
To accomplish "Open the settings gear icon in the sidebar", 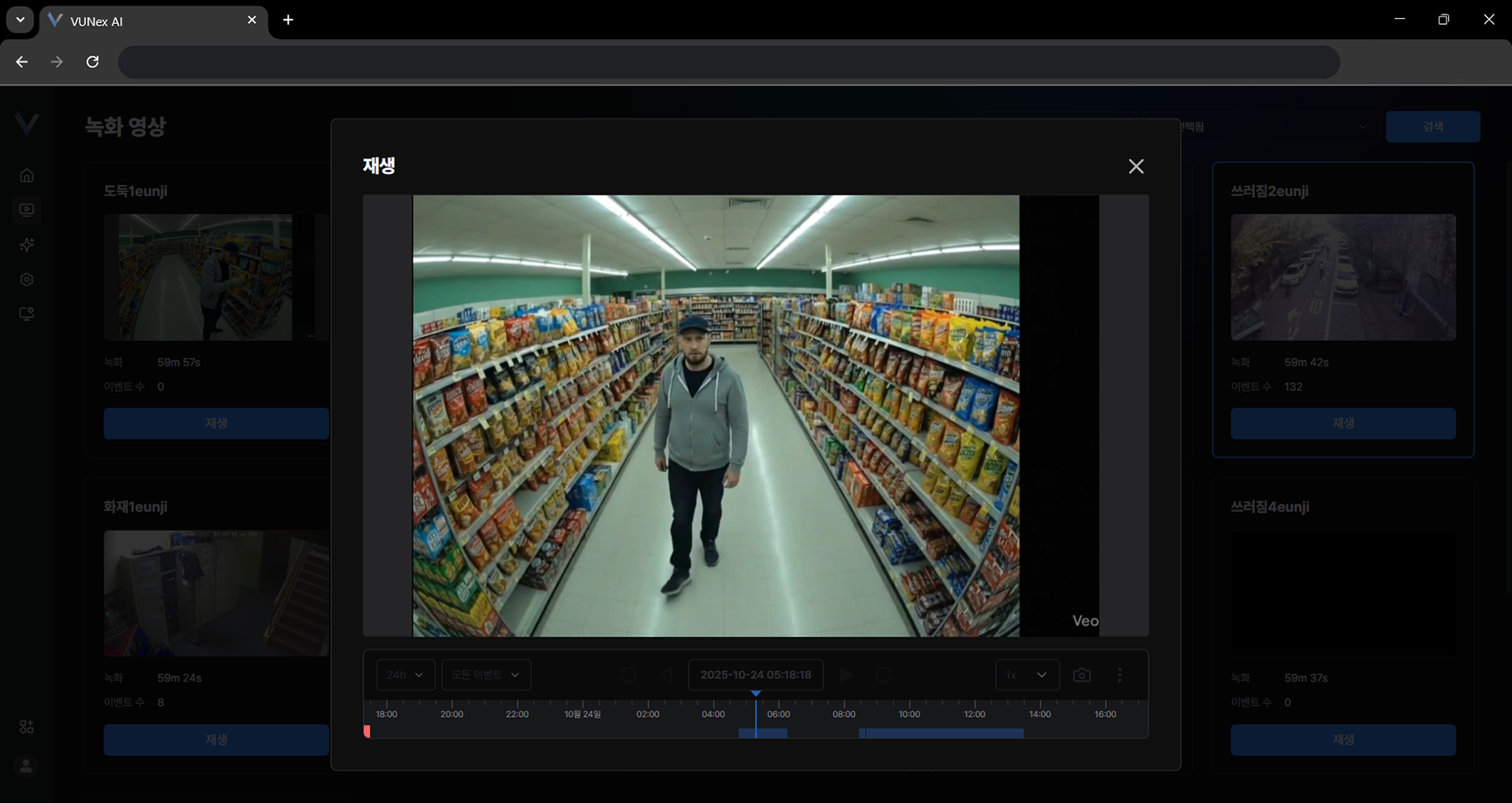I will tap(26, 280).
